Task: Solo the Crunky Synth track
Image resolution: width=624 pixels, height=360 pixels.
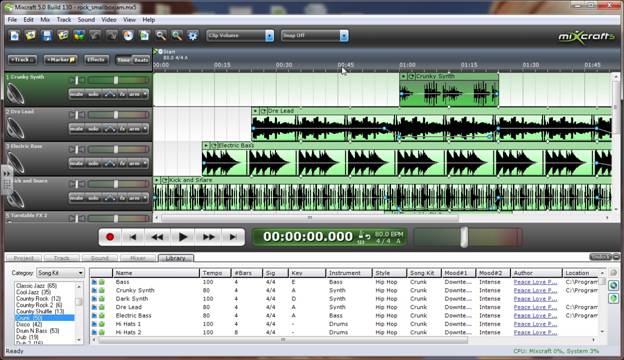Action: 93,94
